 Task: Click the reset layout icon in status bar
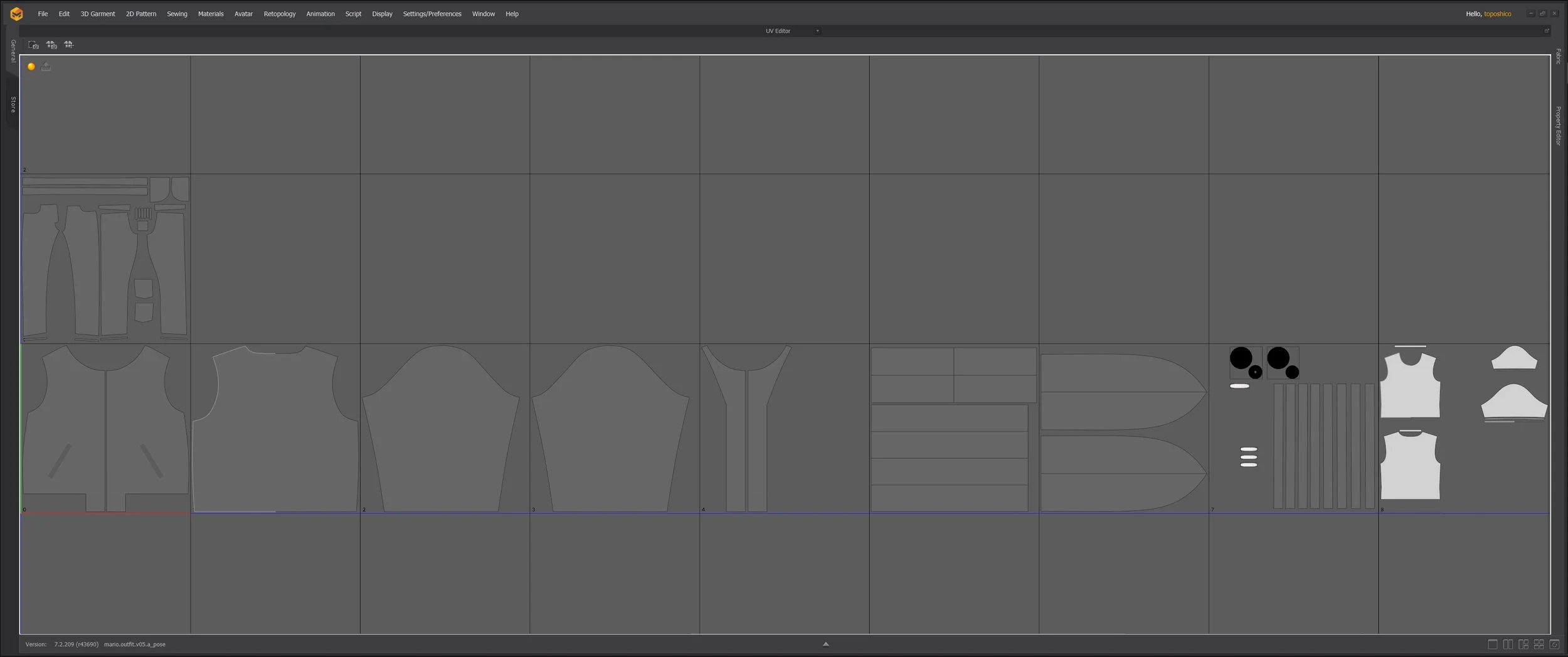tap(1554, 644)
